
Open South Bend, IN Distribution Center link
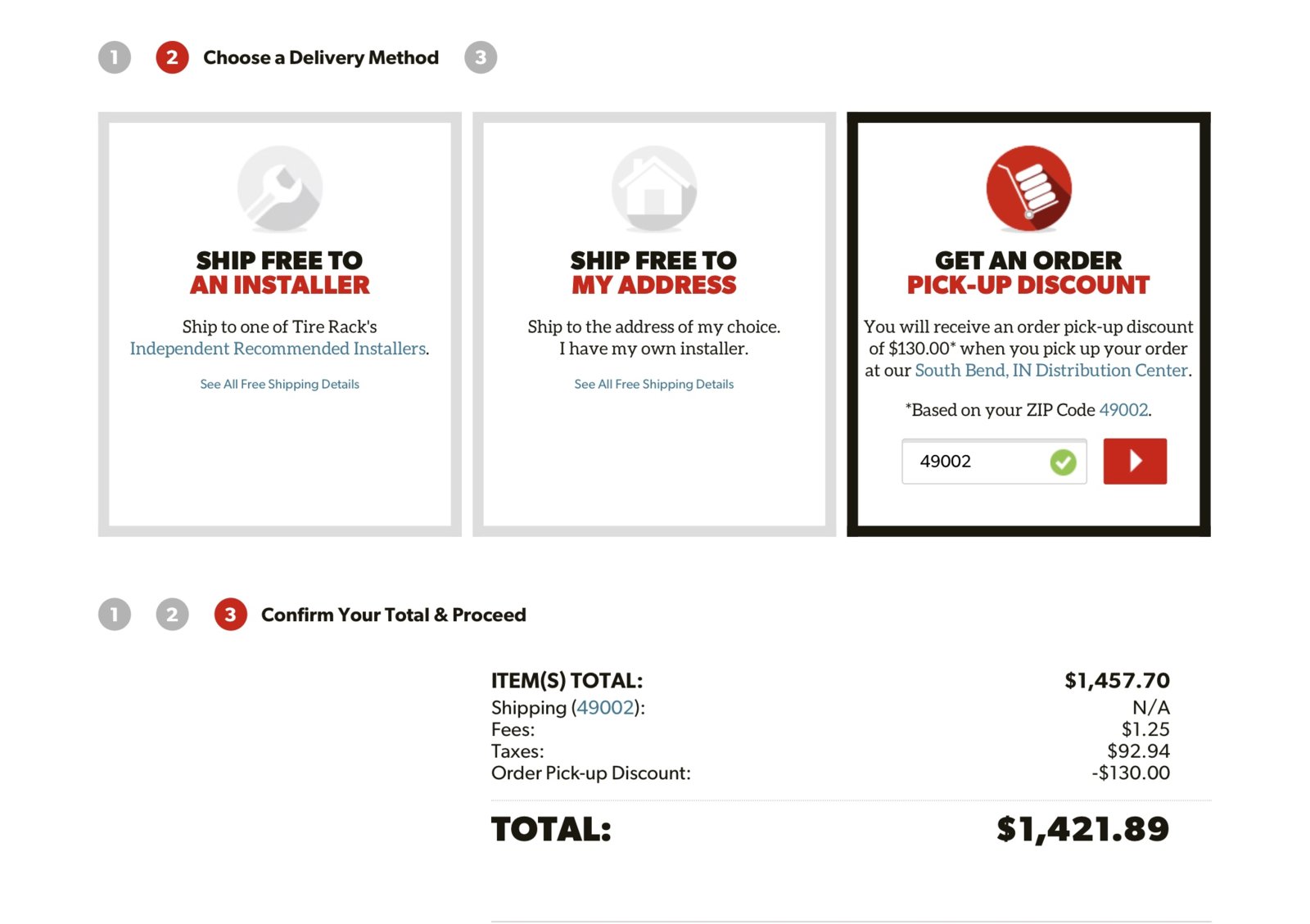click(1050, 371)
